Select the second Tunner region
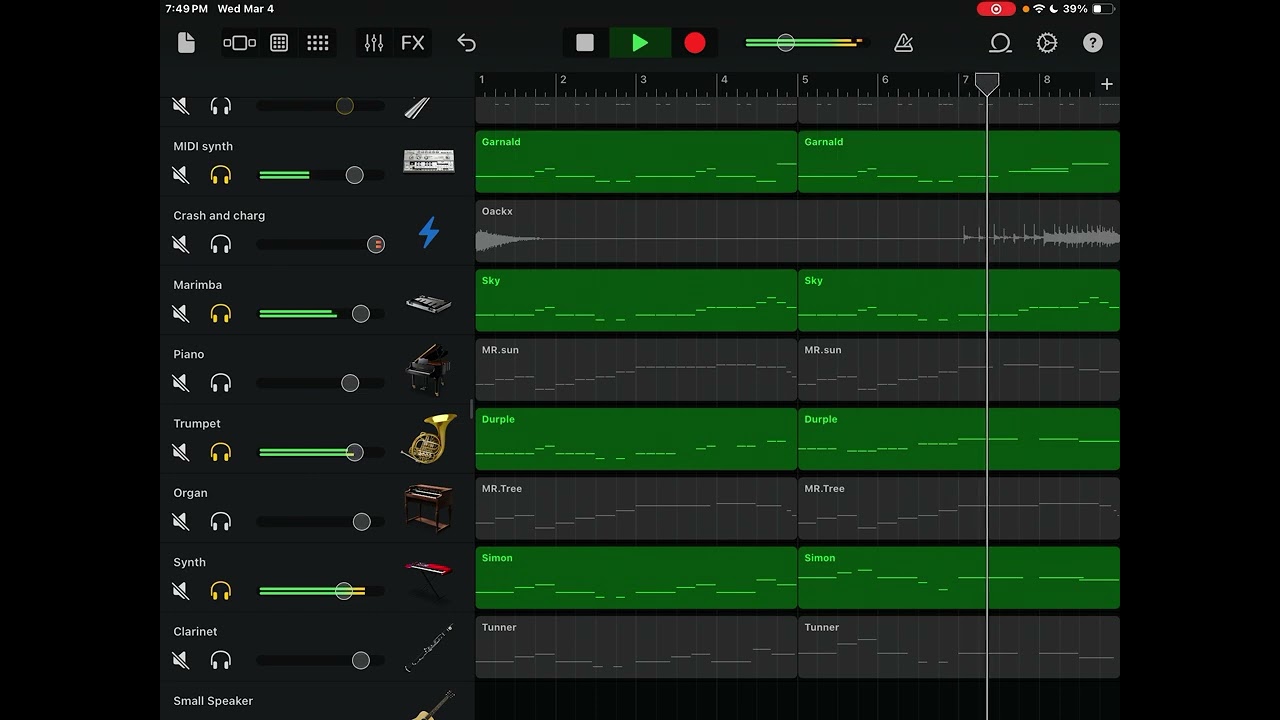Image resolution: width=1280 pixels, height=720 pixels. coord(959,647)
